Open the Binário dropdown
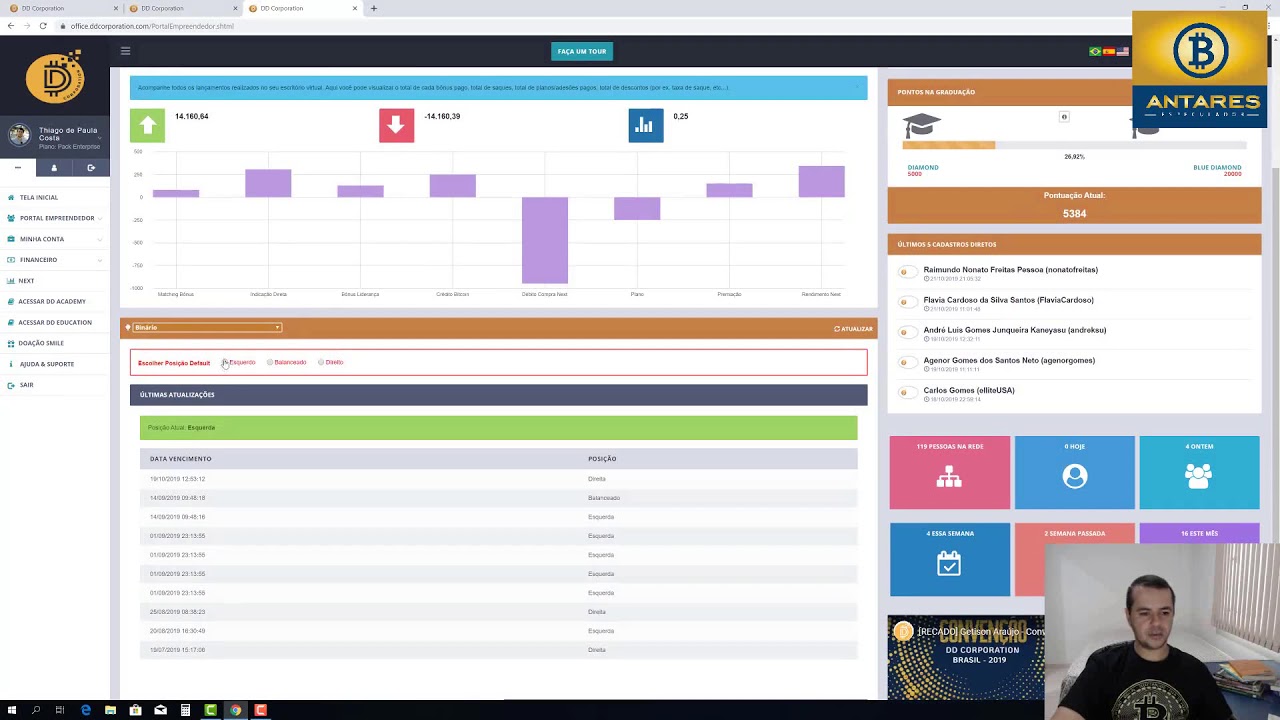The width and height of the screenshot is (1280, 720). pos(207,328)
